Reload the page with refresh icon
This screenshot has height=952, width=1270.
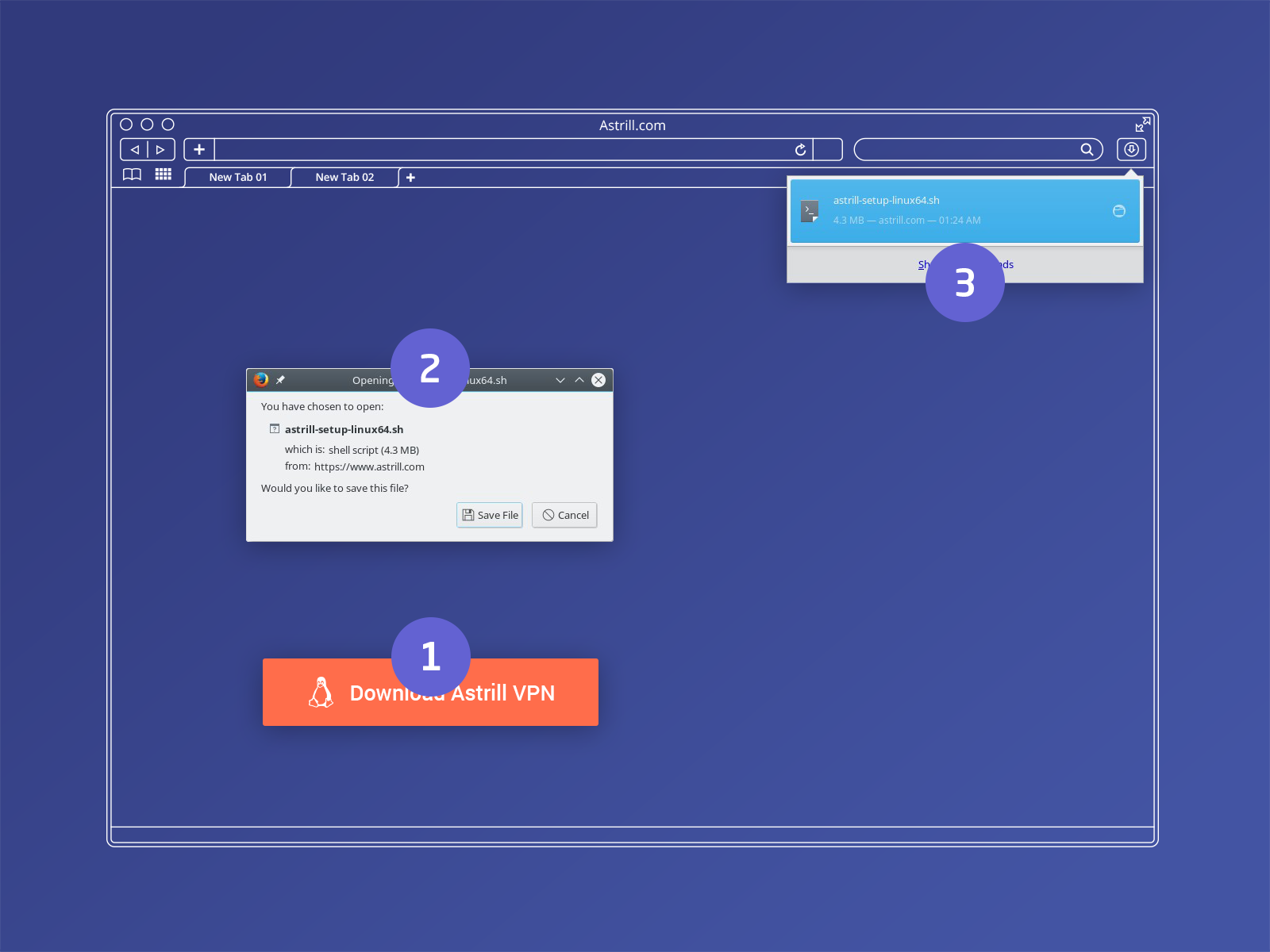point(800,149)
